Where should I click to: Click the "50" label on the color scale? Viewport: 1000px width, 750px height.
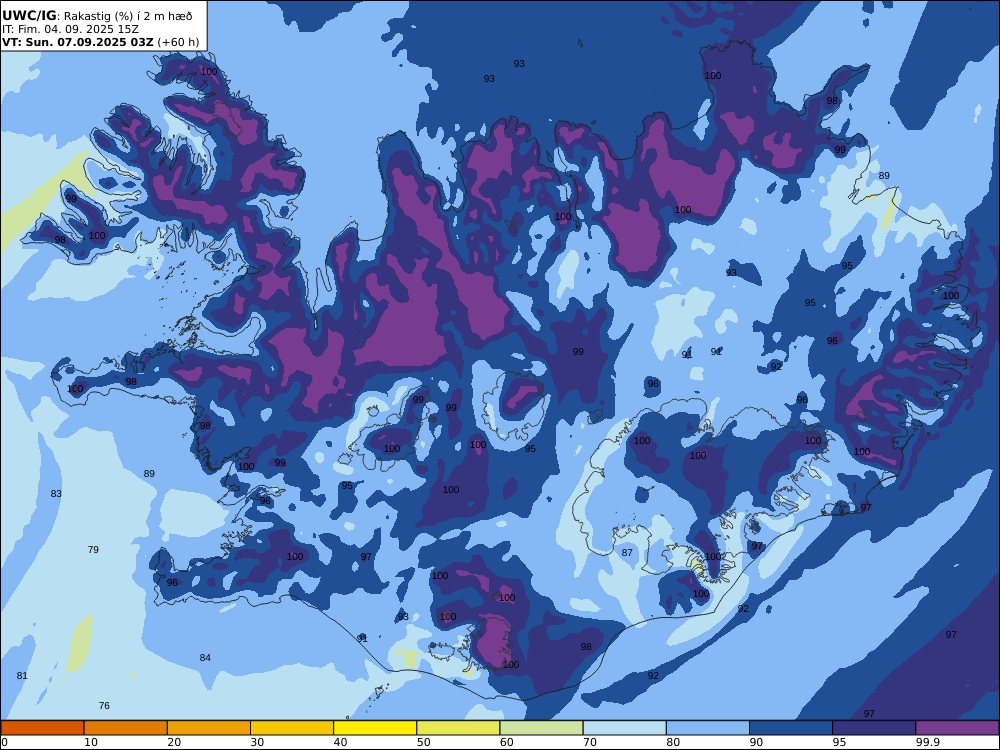(424, 742)
